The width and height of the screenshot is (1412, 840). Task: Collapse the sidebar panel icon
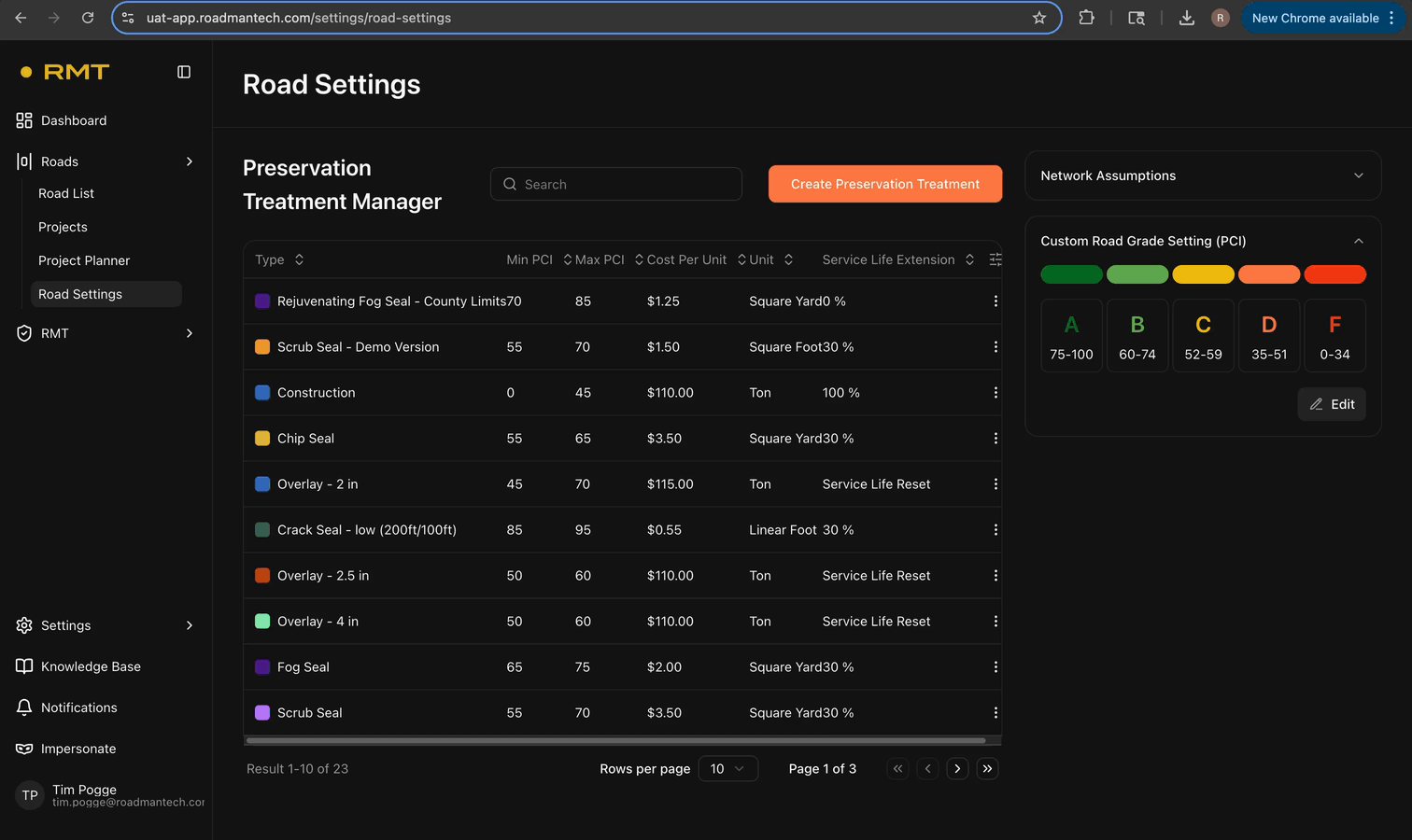(x=184, y=72)
